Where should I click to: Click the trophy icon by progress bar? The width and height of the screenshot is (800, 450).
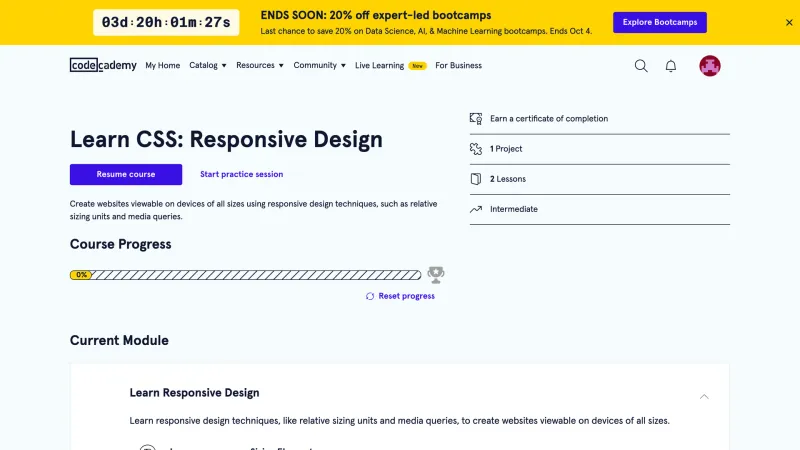436,275
